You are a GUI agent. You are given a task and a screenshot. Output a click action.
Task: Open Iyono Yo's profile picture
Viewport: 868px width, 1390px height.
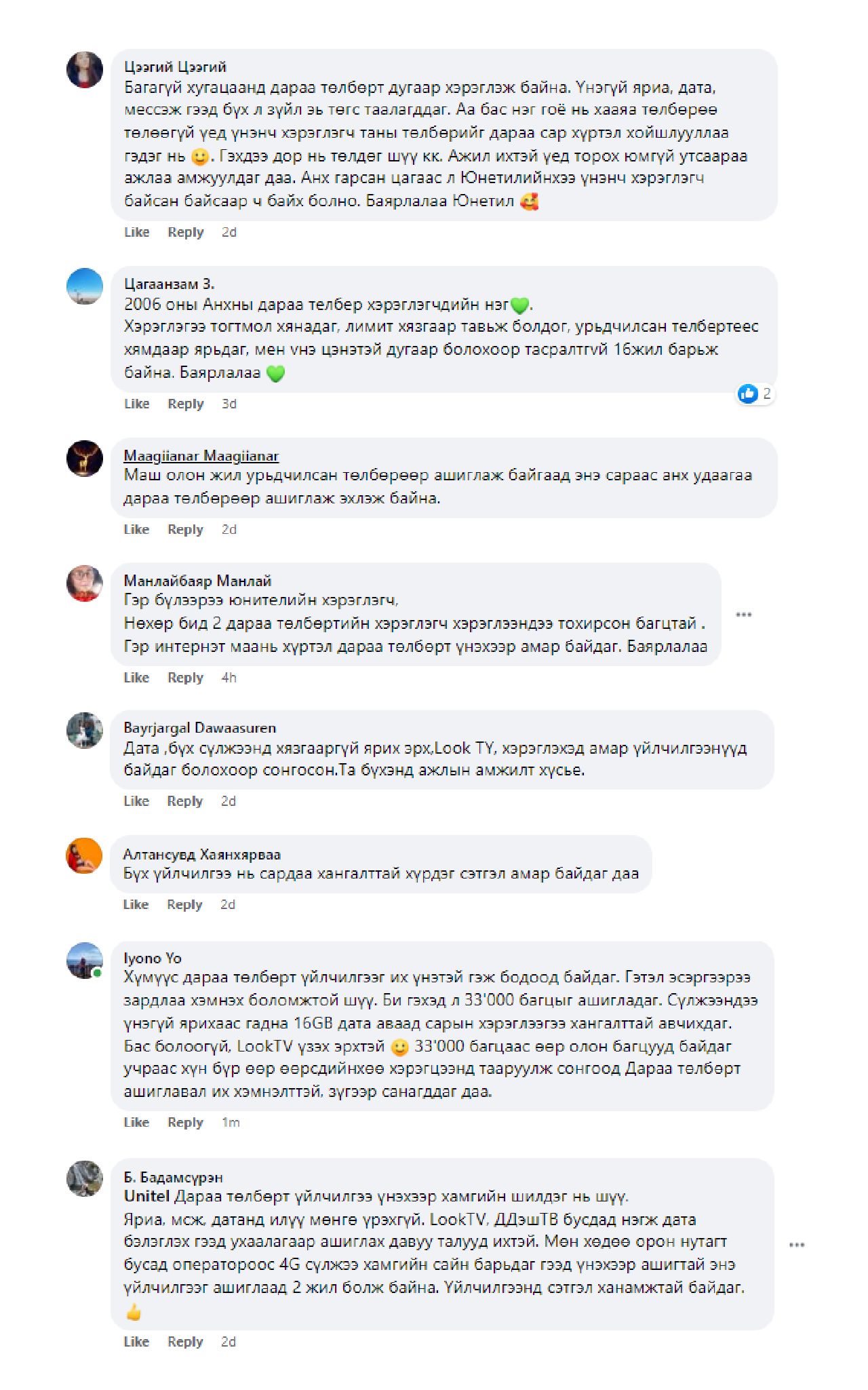[85, 961]
